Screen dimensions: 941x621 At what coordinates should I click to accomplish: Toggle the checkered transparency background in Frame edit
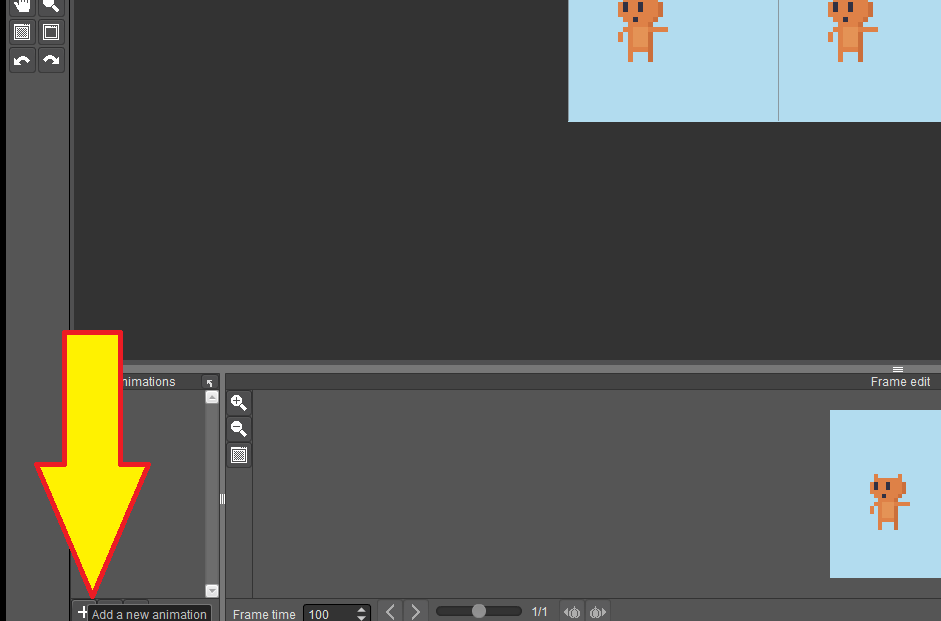coord(238,454)
